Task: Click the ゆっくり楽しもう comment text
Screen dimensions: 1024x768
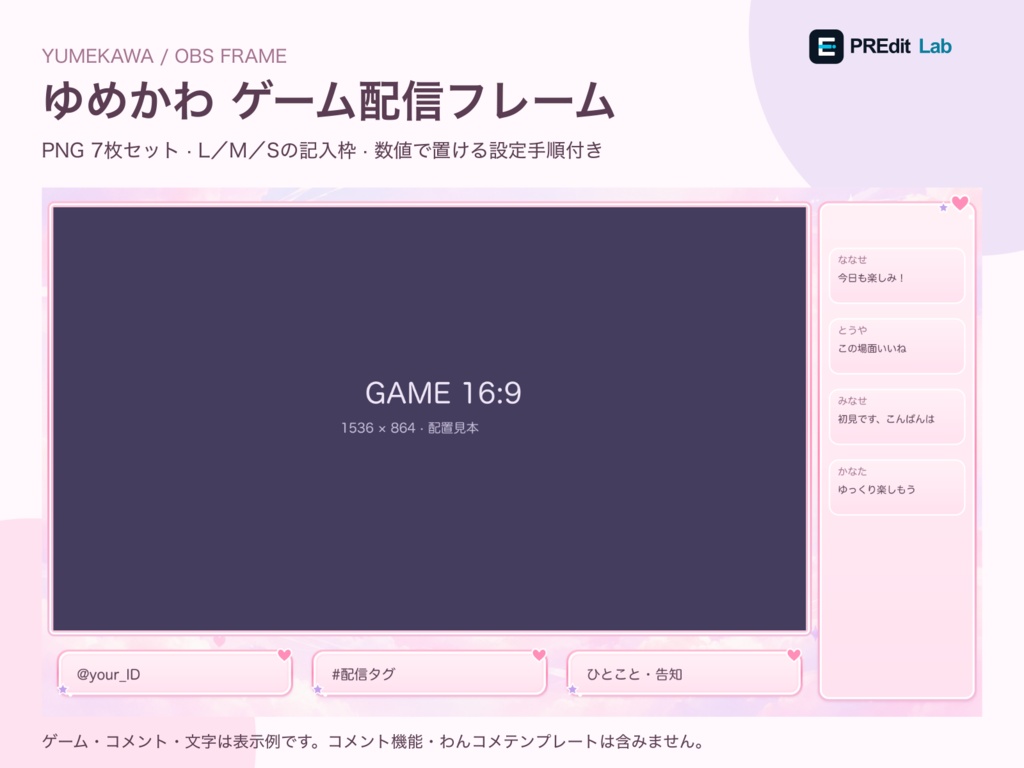Action: click(x=876, y=489)
